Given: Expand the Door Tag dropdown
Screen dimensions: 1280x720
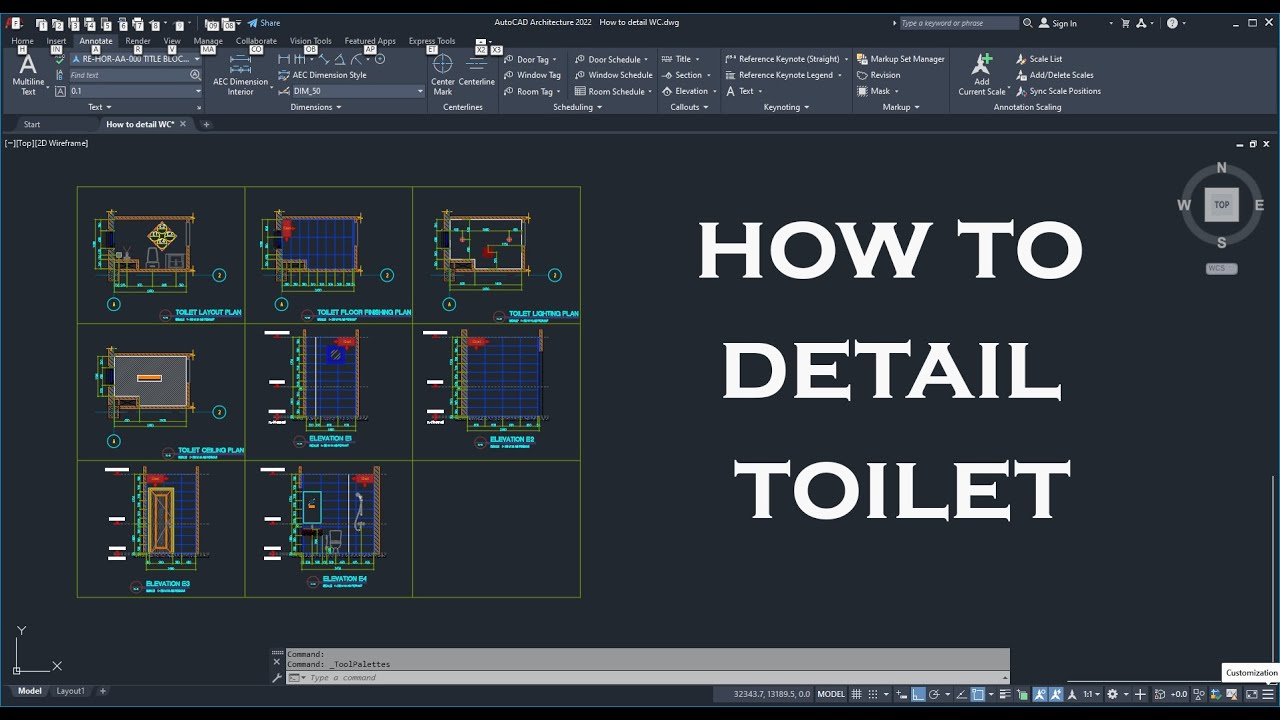Looking at the screenshot, I should point(555,59).
